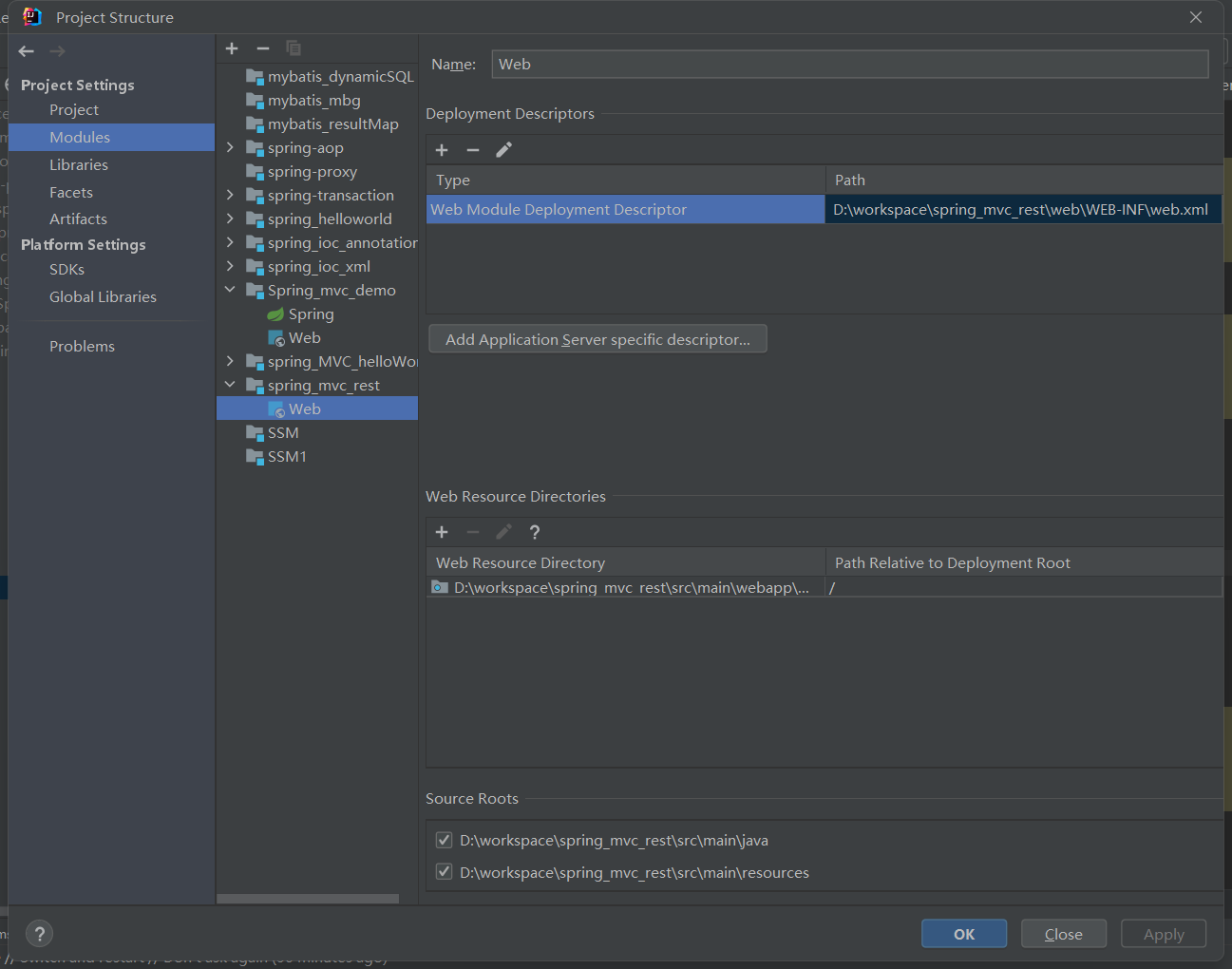Open the SDKs platform settings
The width and height of the screenshot is (1232, 969).
[66, 270]
